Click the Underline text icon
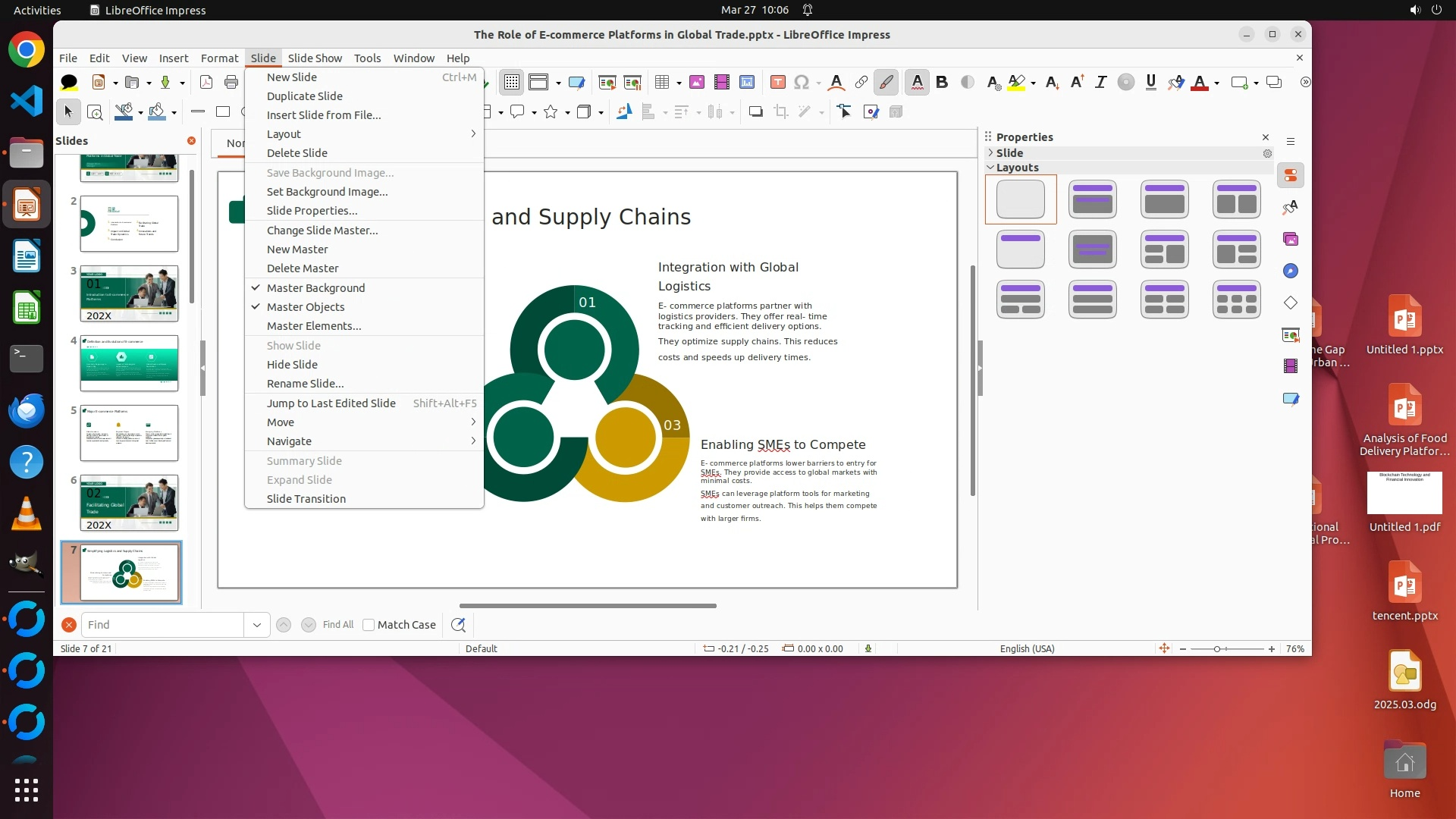 coord(1150,82)
